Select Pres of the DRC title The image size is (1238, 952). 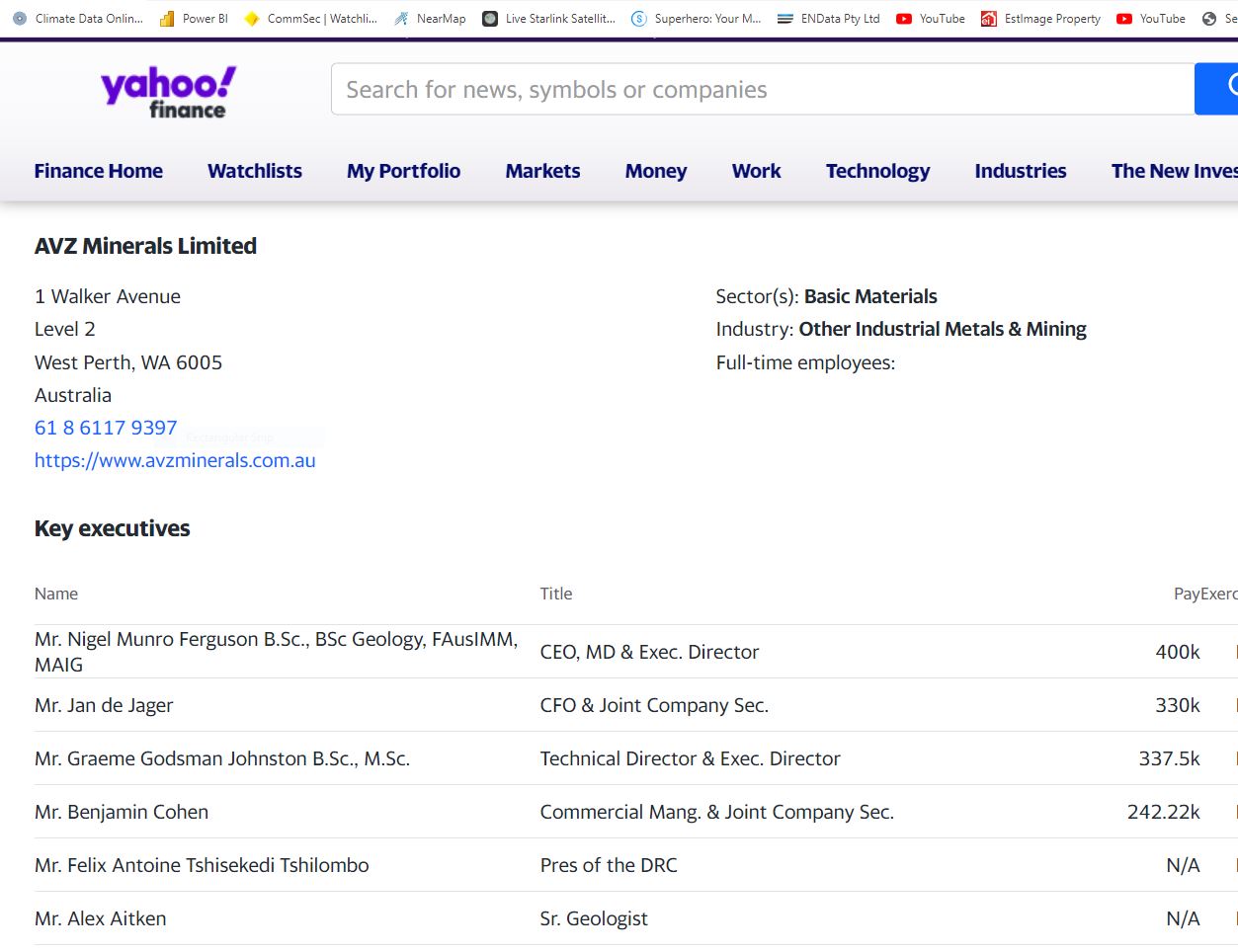[x=609, y=865]
